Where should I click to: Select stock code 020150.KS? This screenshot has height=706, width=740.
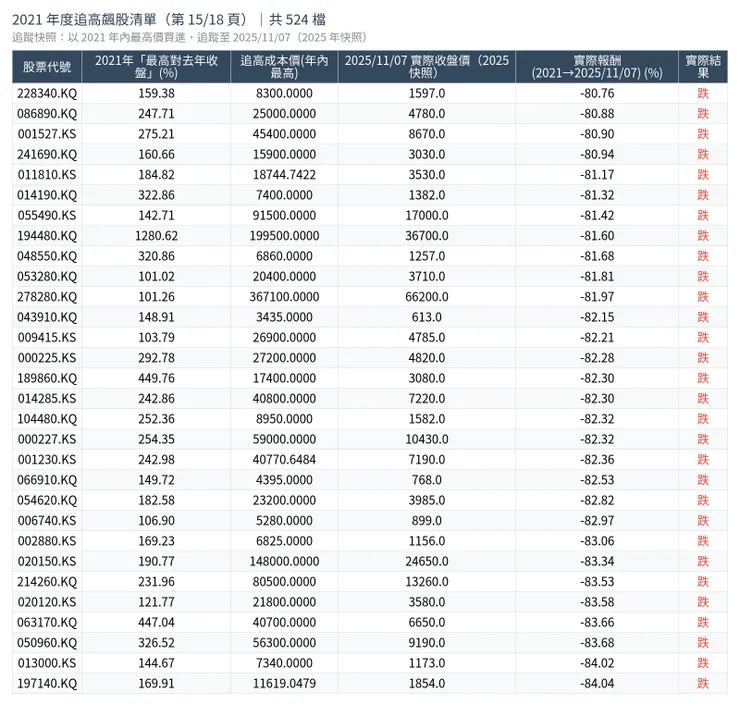click(x=47, y=562)
